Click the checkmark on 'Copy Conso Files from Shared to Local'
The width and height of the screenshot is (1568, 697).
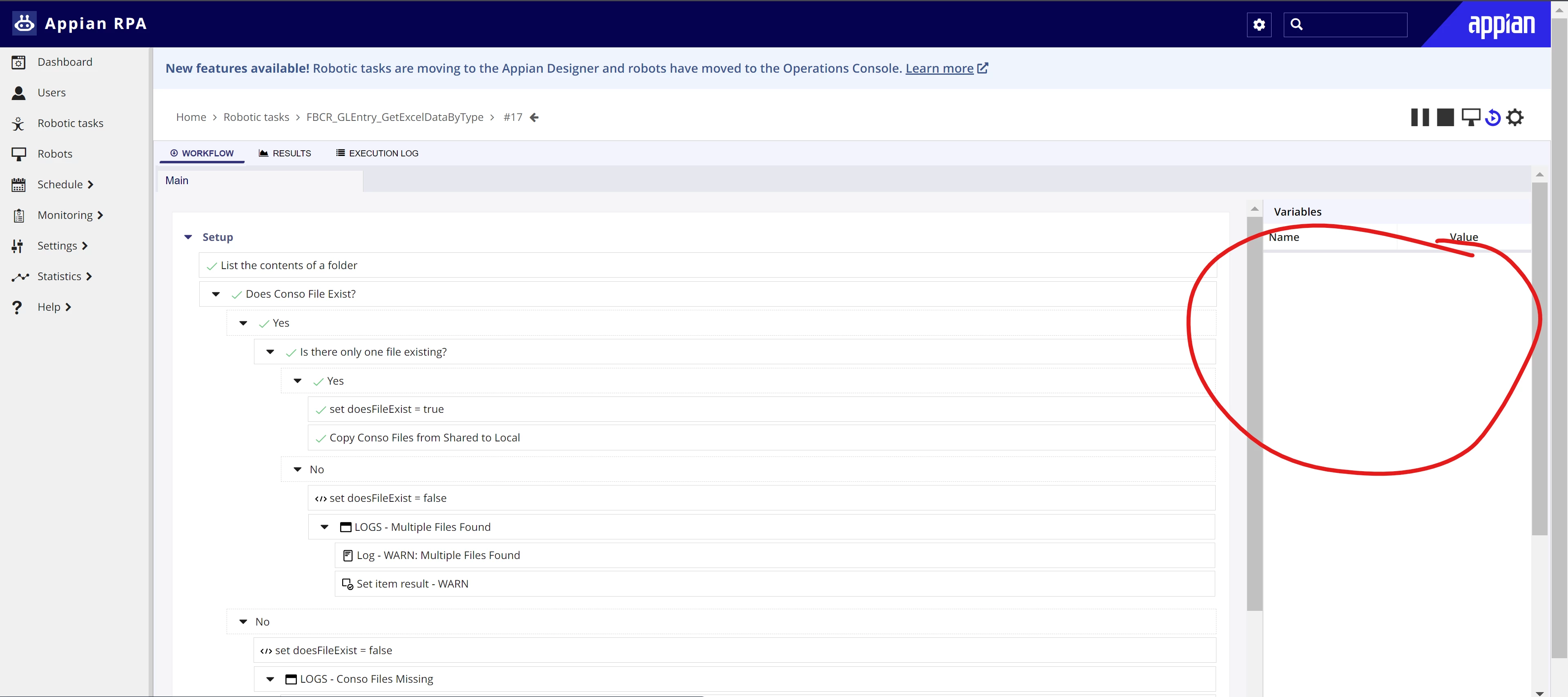coord(321,438)
